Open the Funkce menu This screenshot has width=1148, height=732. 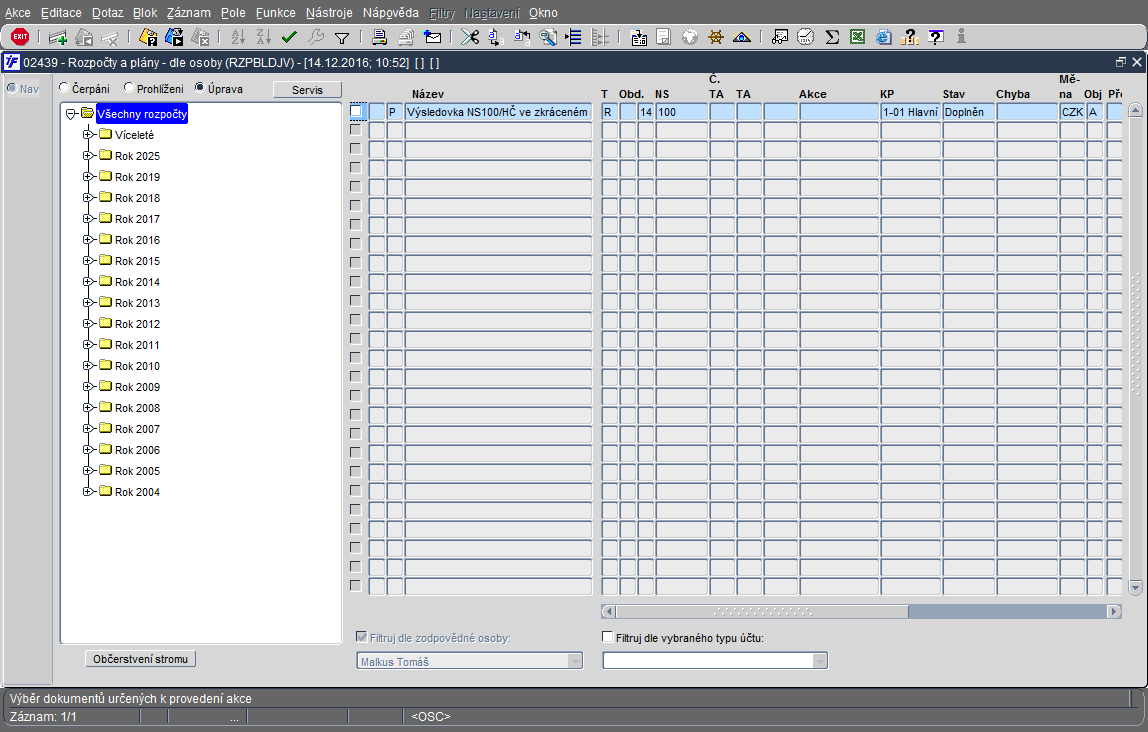pyautogui.click(x=276, y=12)
